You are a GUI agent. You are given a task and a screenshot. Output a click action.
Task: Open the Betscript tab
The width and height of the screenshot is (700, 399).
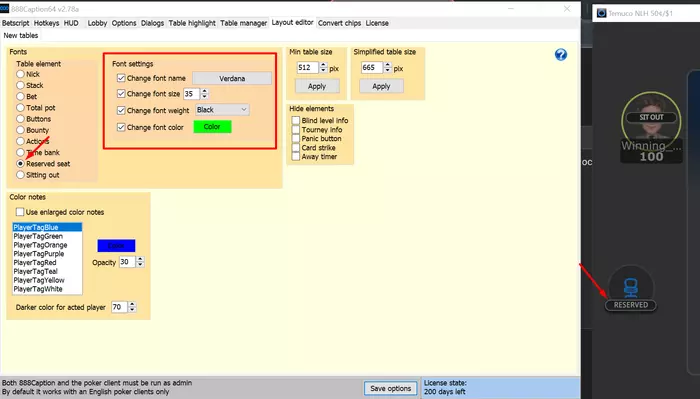16,23
